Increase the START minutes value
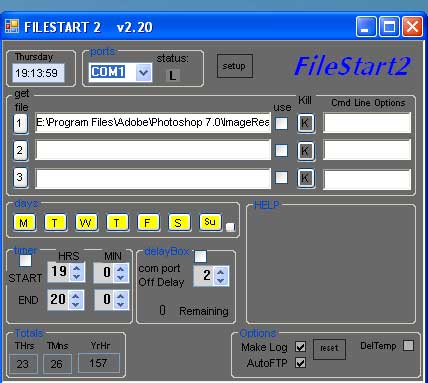 (121, 268)
